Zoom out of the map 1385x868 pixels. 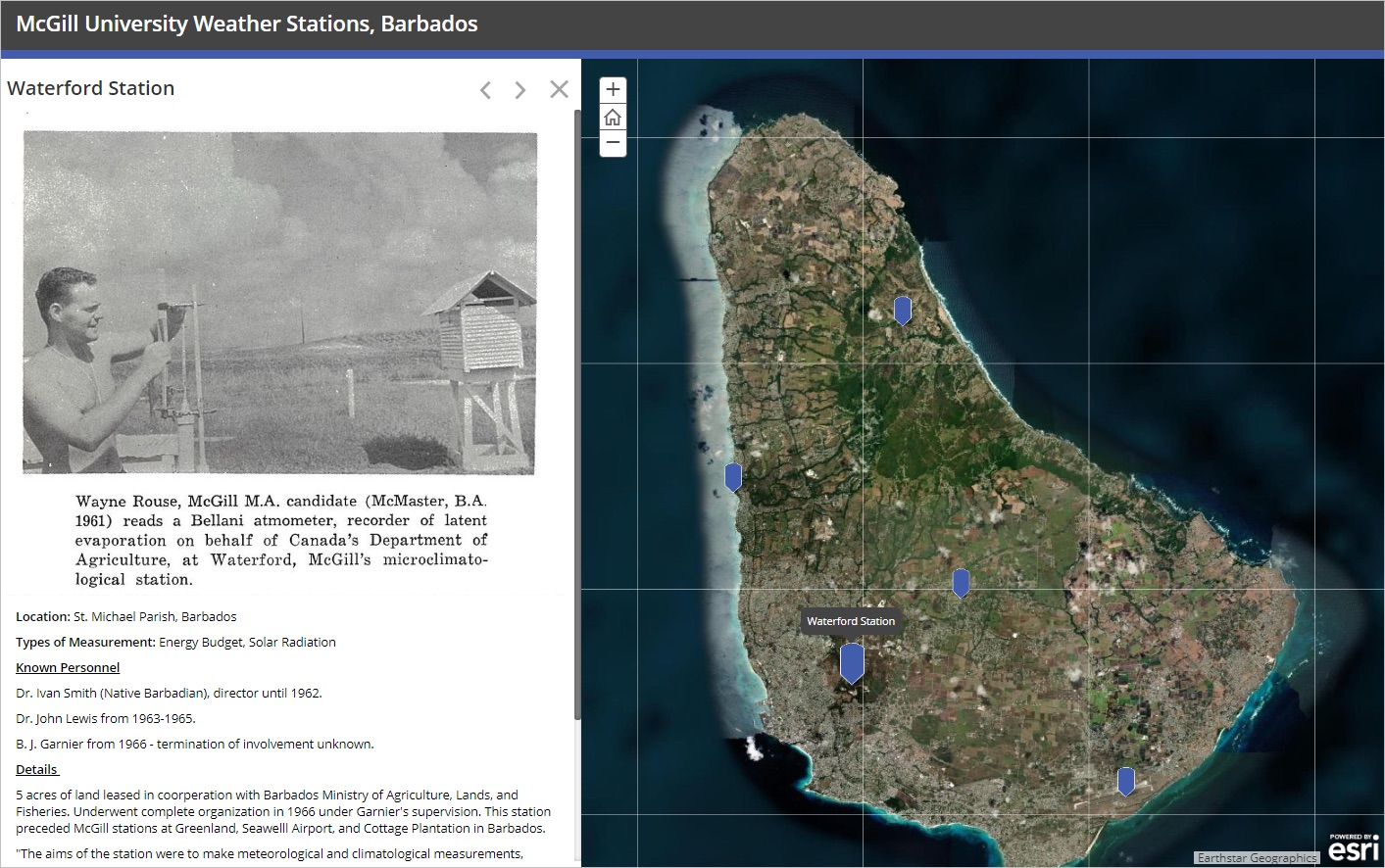point(613,143)
